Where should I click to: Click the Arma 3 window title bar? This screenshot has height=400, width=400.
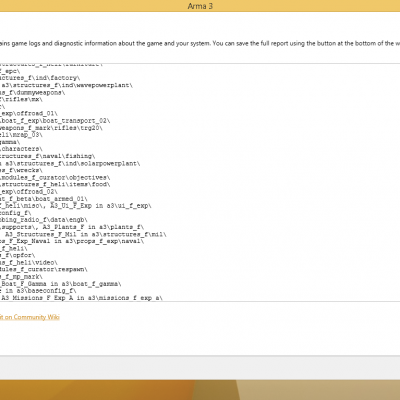click(200, 6)
